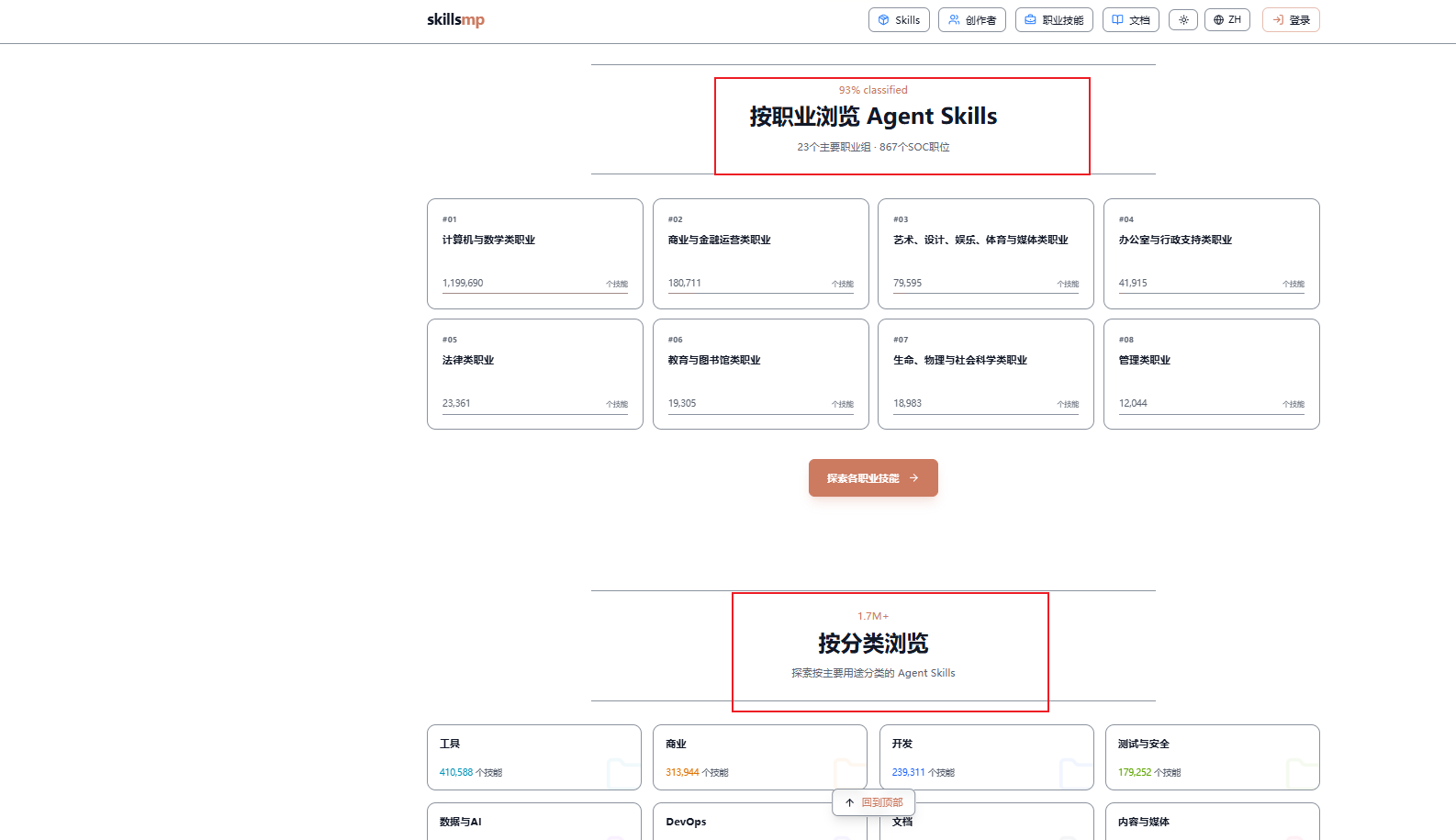1456x840 pixels.
Task: Click the 登录 login button
Action: click(x=1291, y=19)
